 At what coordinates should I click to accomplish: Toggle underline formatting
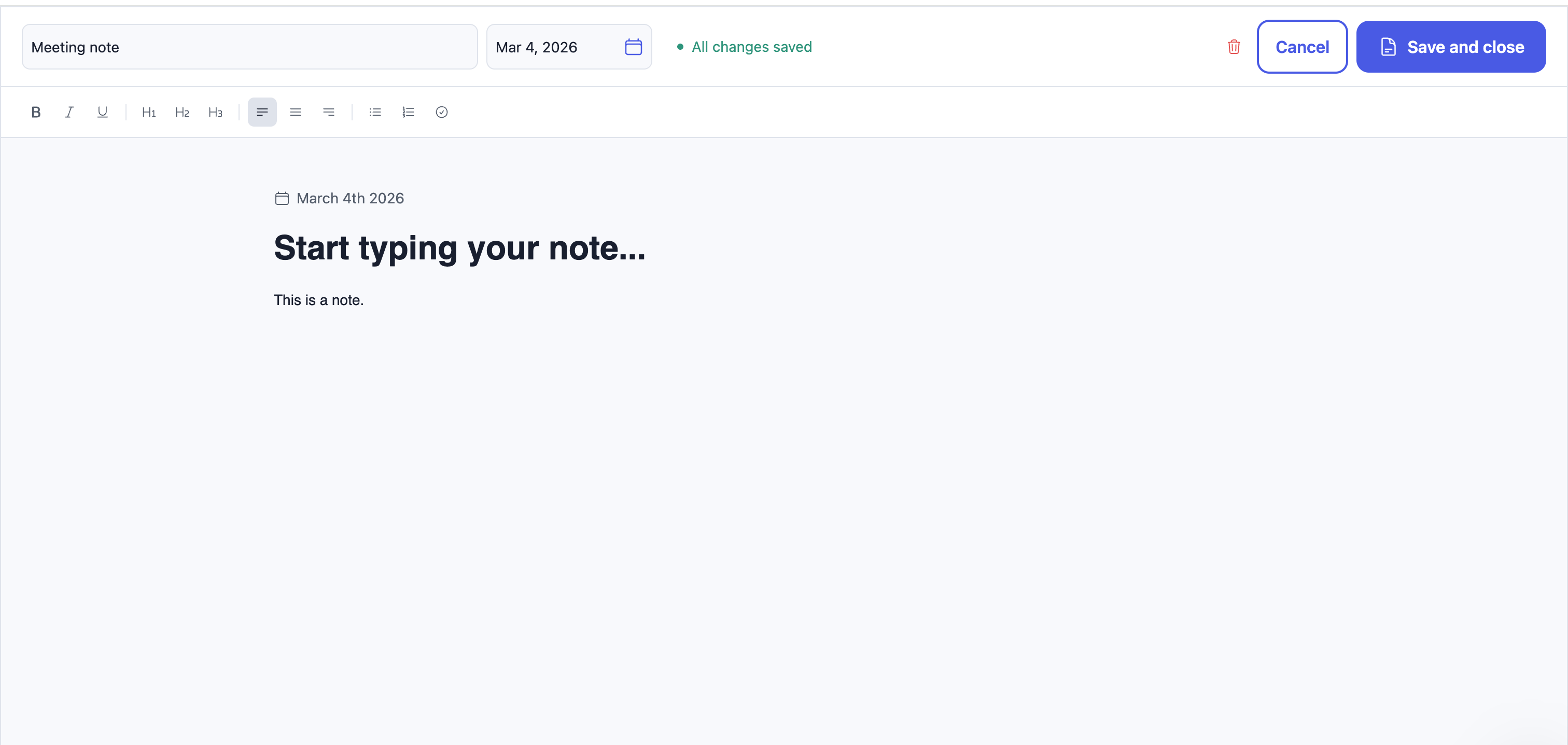click(x=102, y=112)
